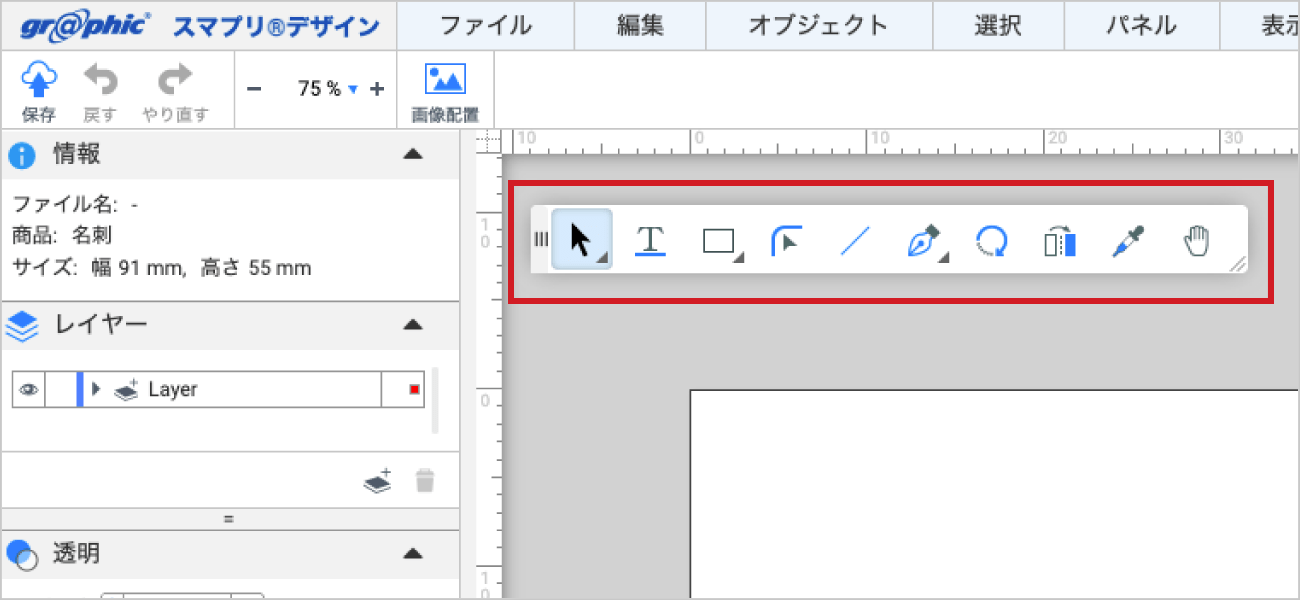1300x600 pixels.
Task: Select the direct path selection tool
Action: (x=788, y=240)
